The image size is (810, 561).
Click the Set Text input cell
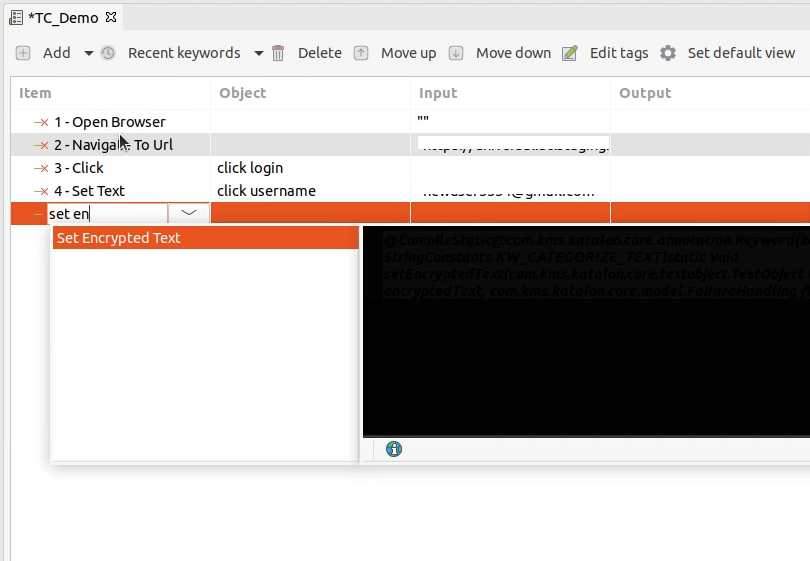coord(510,191)
